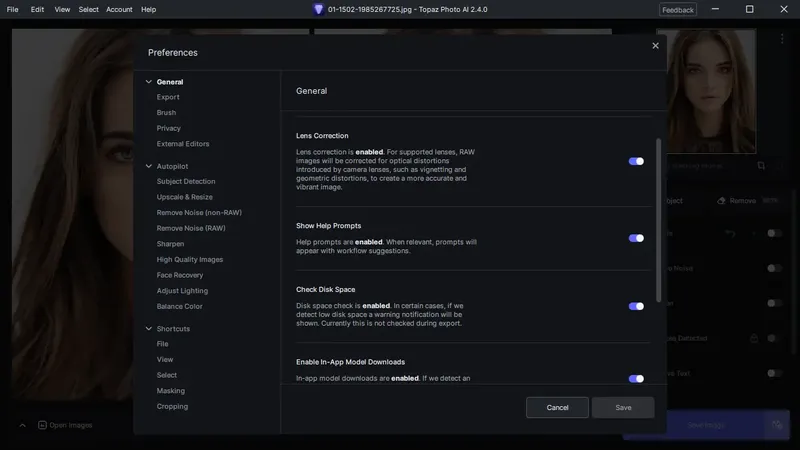Turn off Show Help Prompts

[636, 238]
